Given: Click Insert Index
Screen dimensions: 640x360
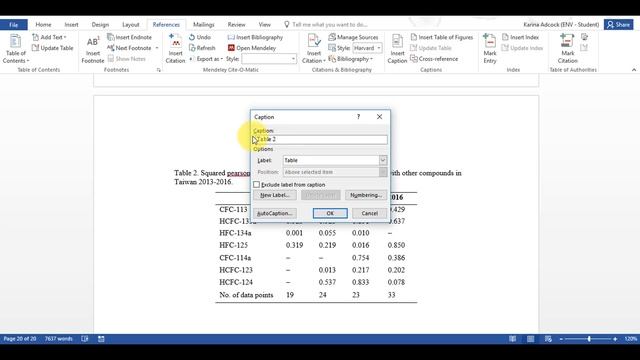Looking at the screenshot, I should (x=520, y=37).
